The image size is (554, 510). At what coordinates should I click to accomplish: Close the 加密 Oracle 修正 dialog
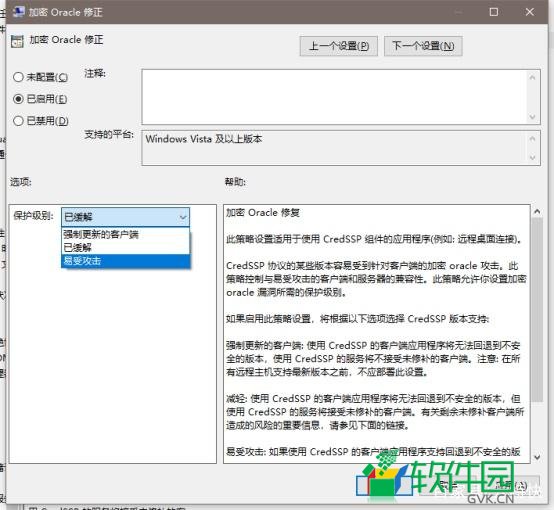pos(529,12)
